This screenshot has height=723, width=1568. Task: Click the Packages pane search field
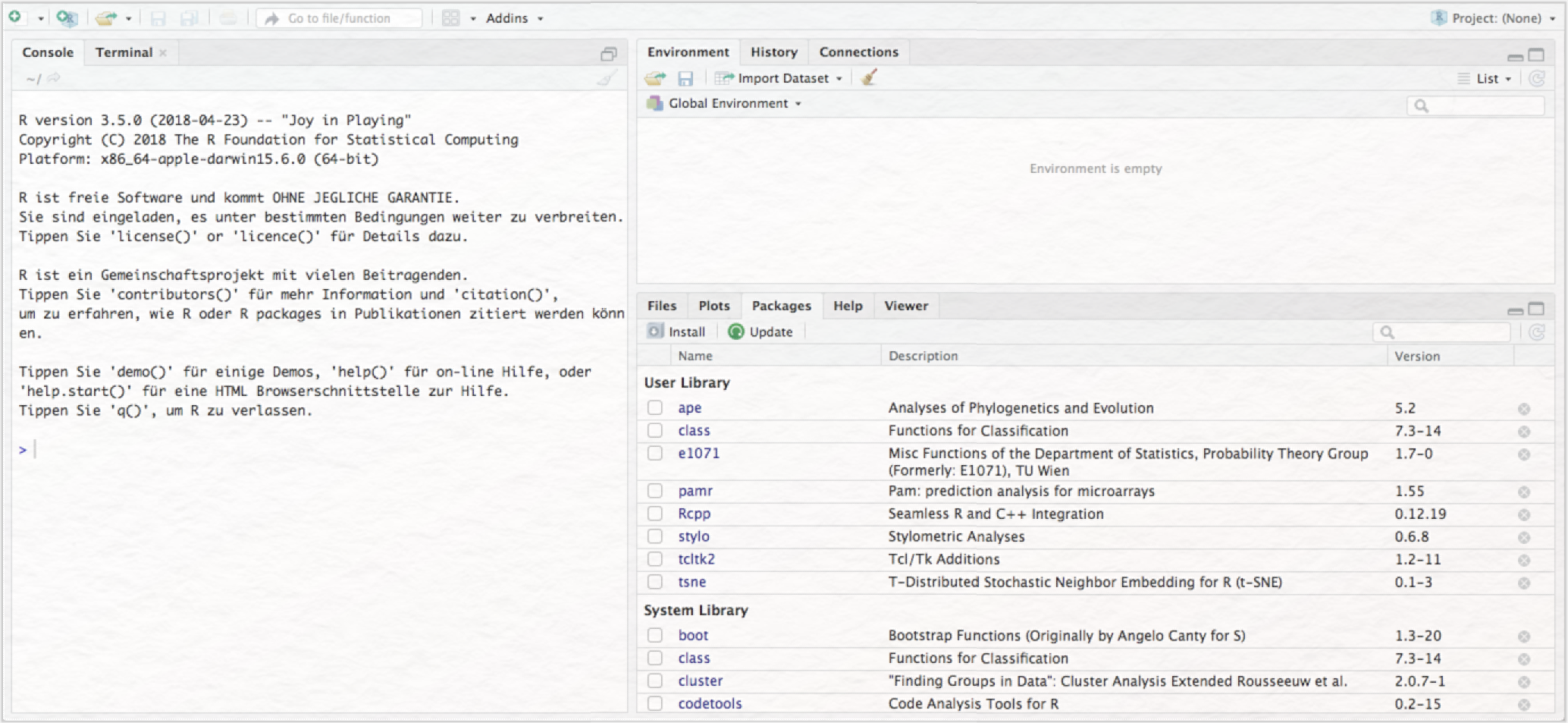pos(1441,332)
